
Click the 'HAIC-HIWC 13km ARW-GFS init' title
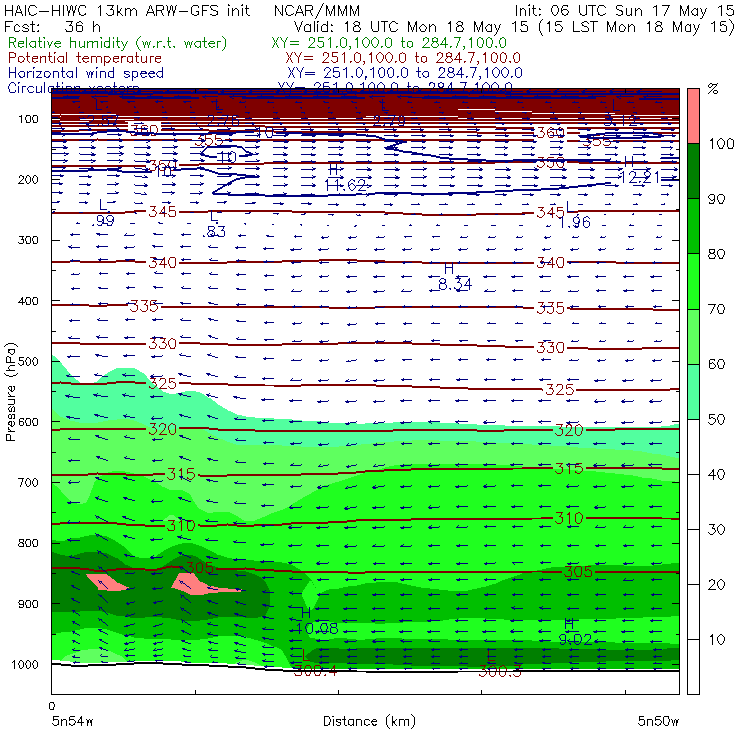[x=126, y=10]
